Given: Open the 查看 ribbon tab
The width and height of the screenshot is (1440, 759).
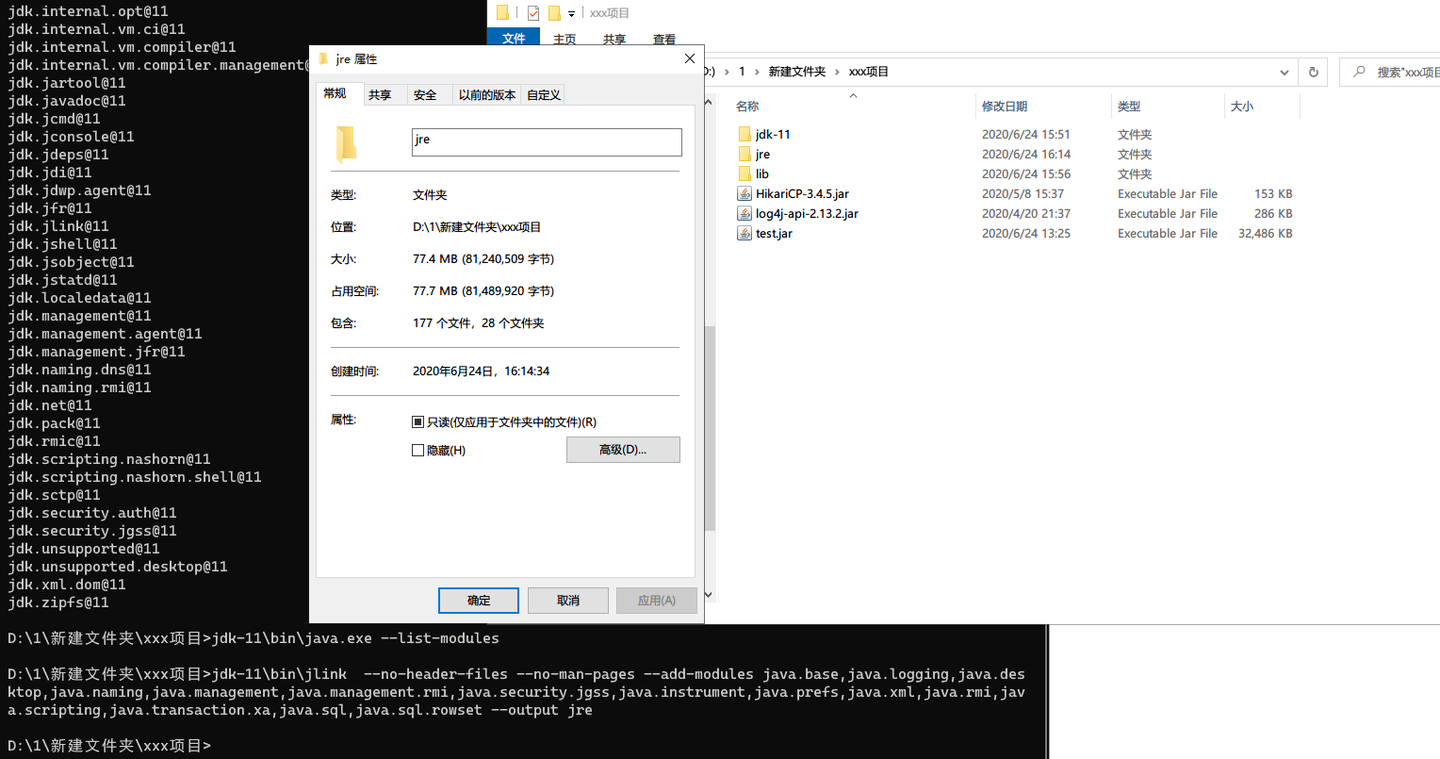Looking at the screenshot, I should (665, 38).
